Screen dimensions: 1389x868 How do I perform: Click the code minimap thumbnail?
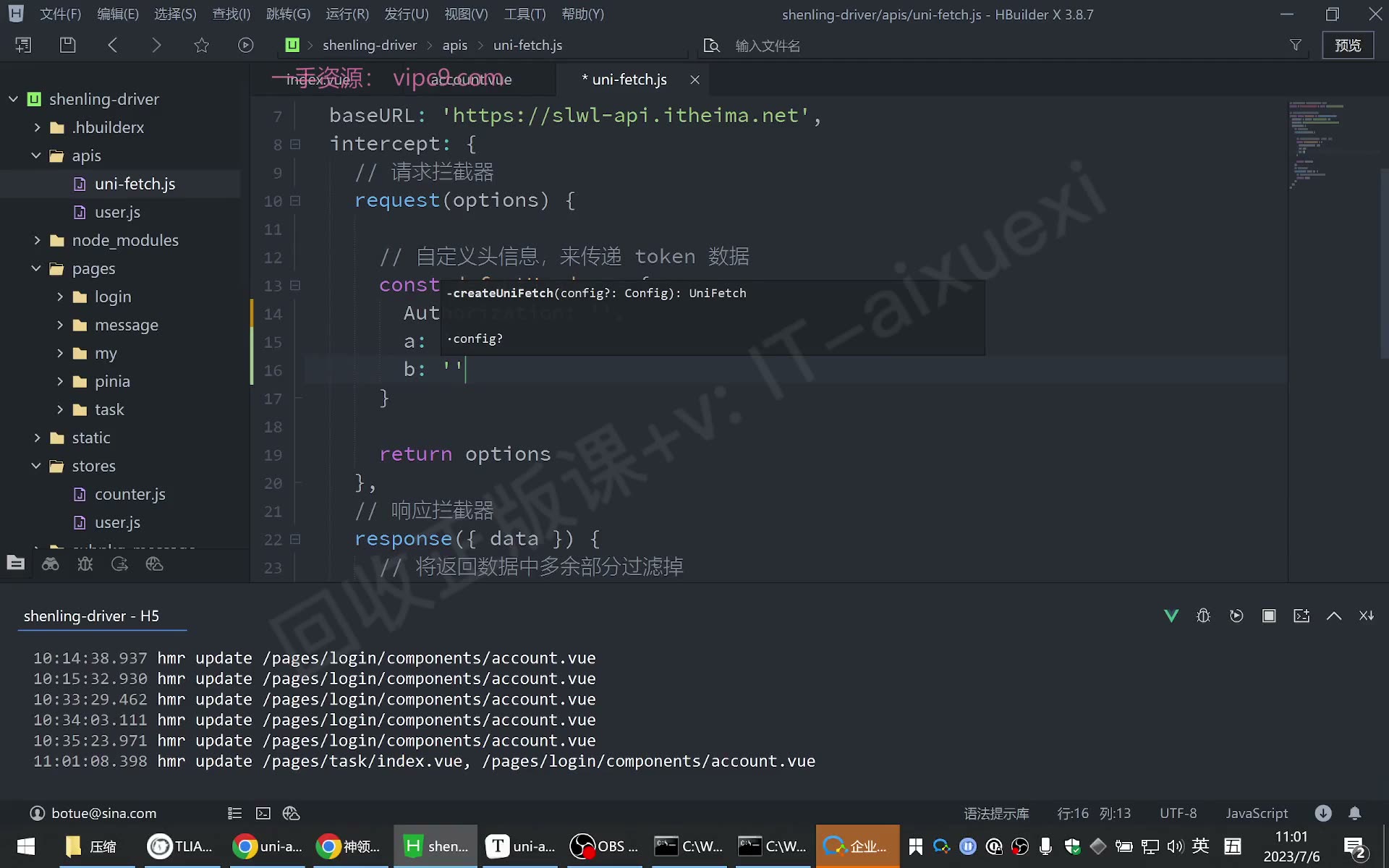click(x=1315, y=145)
